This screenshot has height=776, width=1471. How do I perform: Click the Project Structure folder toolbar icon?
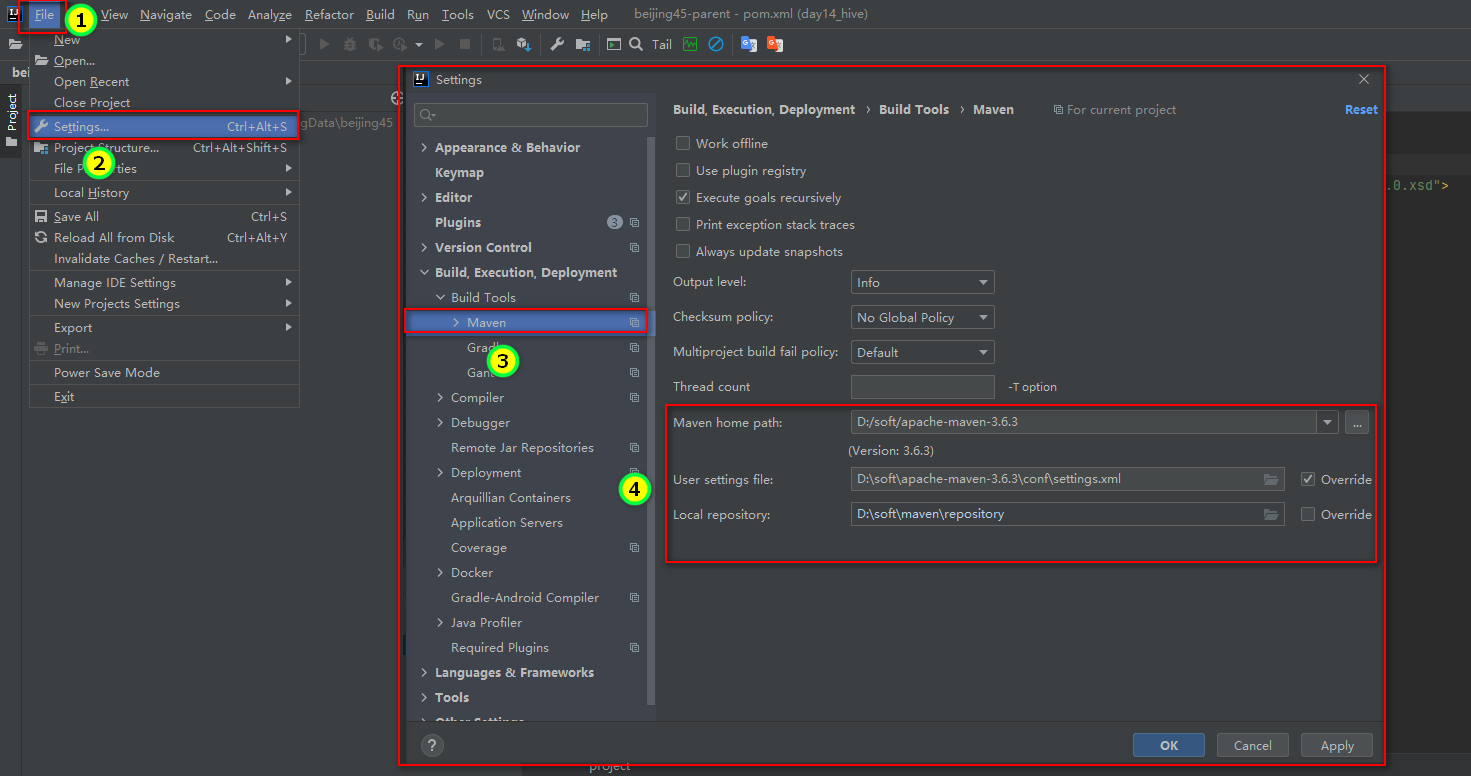[583, 44]
